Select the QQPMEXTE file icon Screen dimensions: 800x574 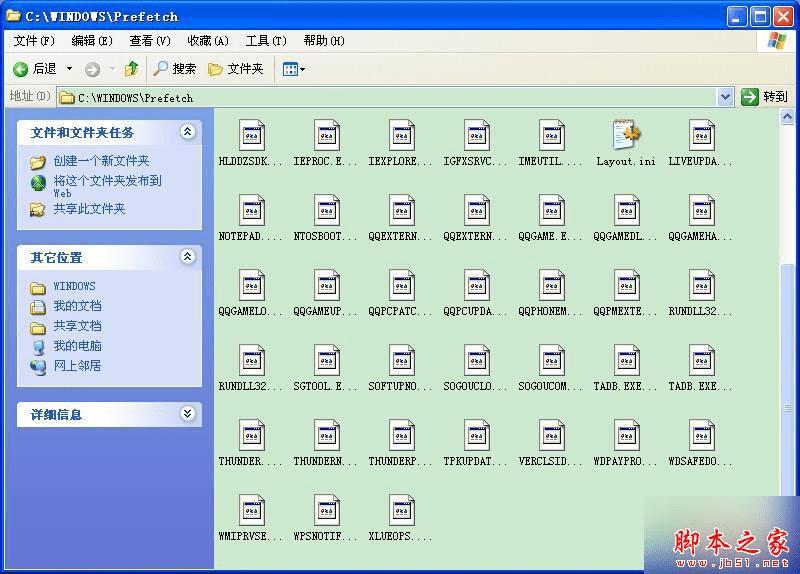627,285
